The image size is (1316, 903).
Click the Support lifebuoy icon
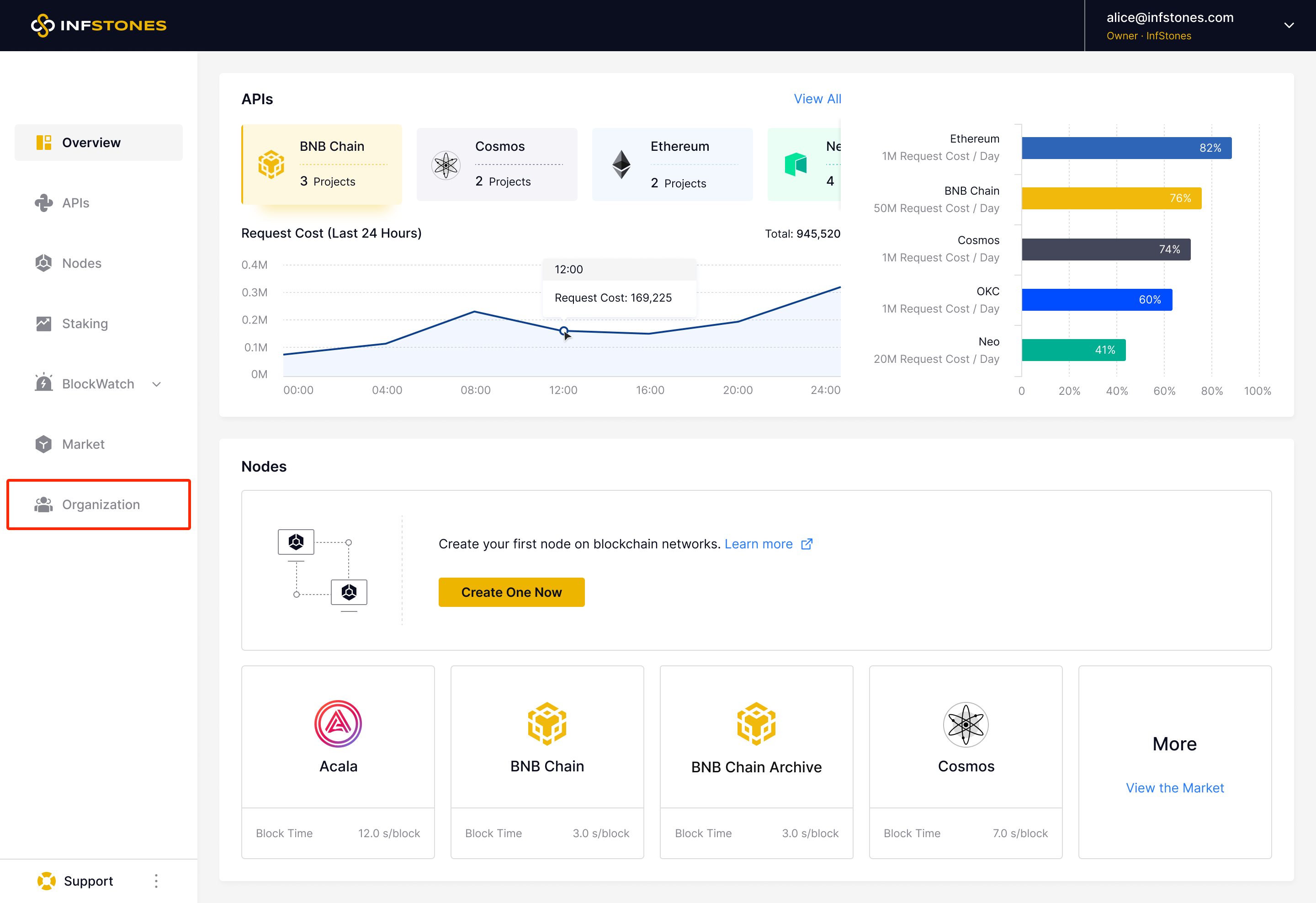47,881
